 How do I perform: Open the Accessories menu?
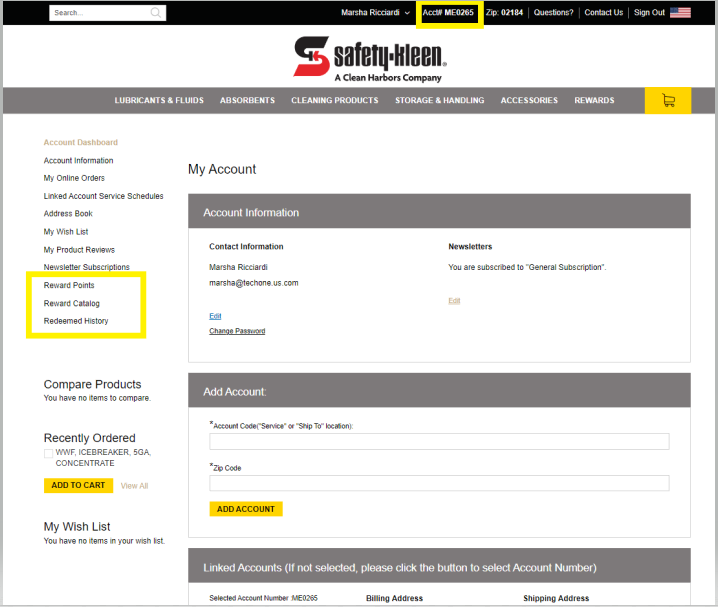[x=529, y=100]
